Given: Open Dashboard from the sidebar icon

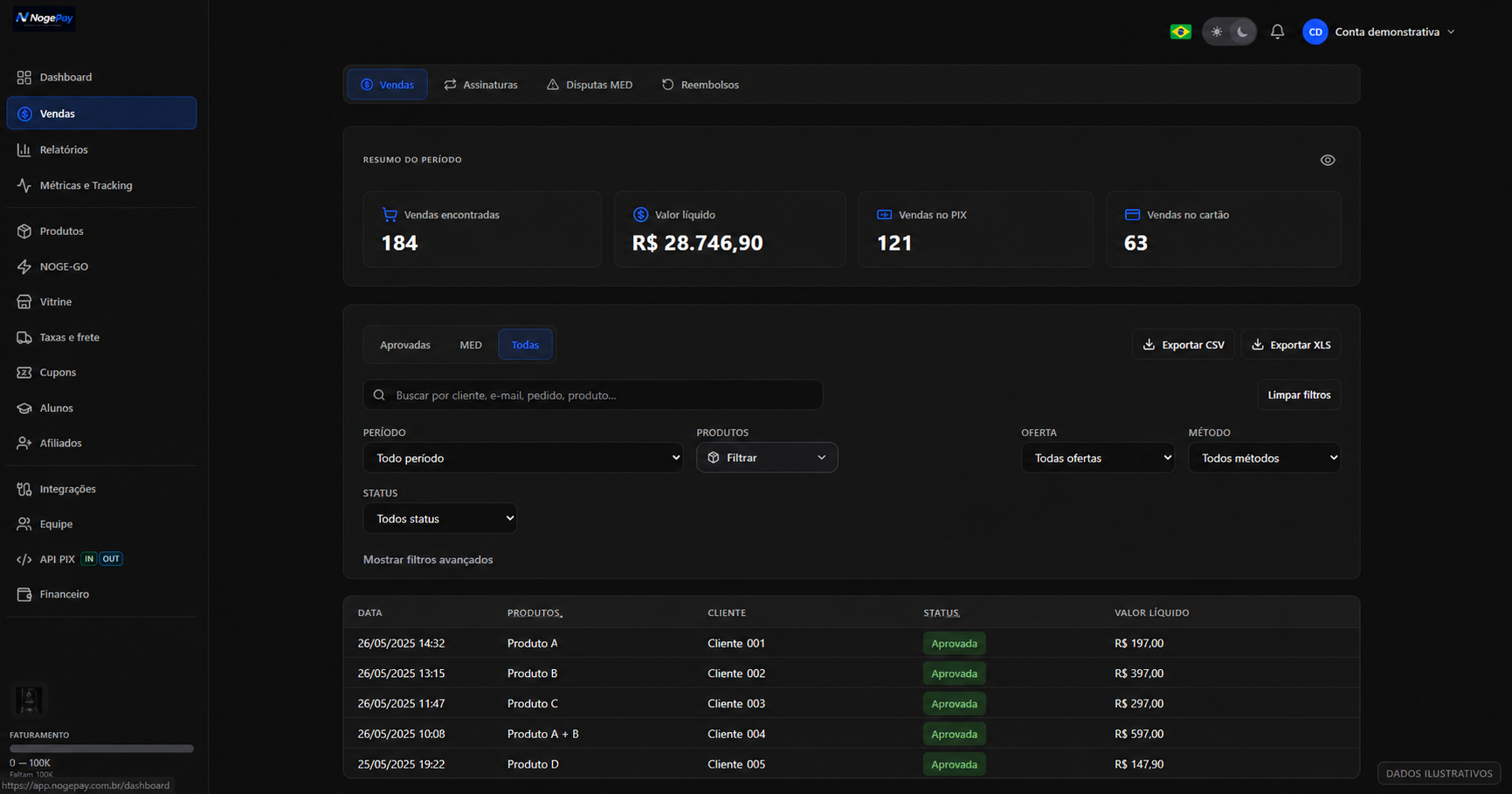Looking at the screenshot, I should [24, 77].
